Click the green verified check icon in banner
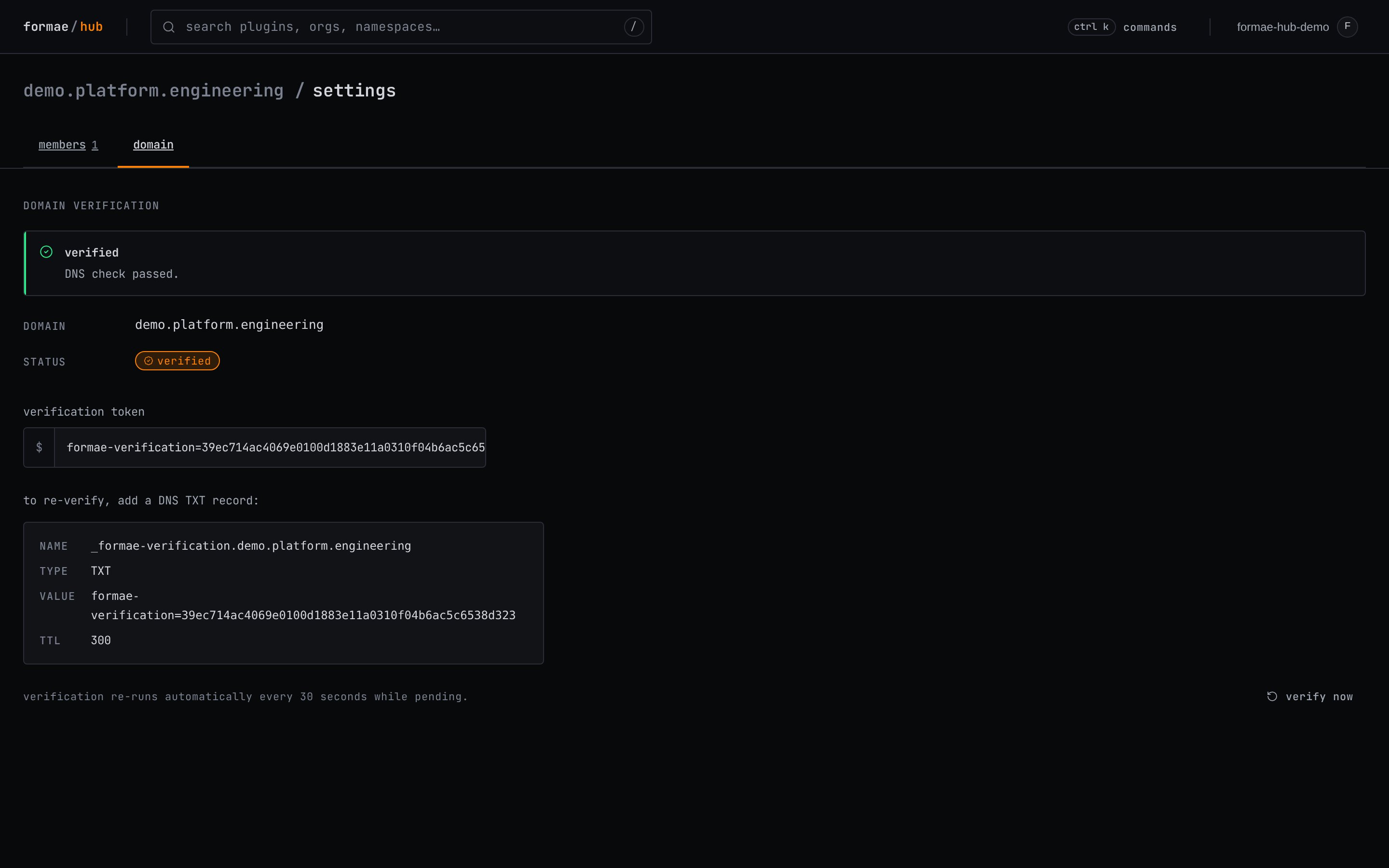 click(x=46, y=252)
